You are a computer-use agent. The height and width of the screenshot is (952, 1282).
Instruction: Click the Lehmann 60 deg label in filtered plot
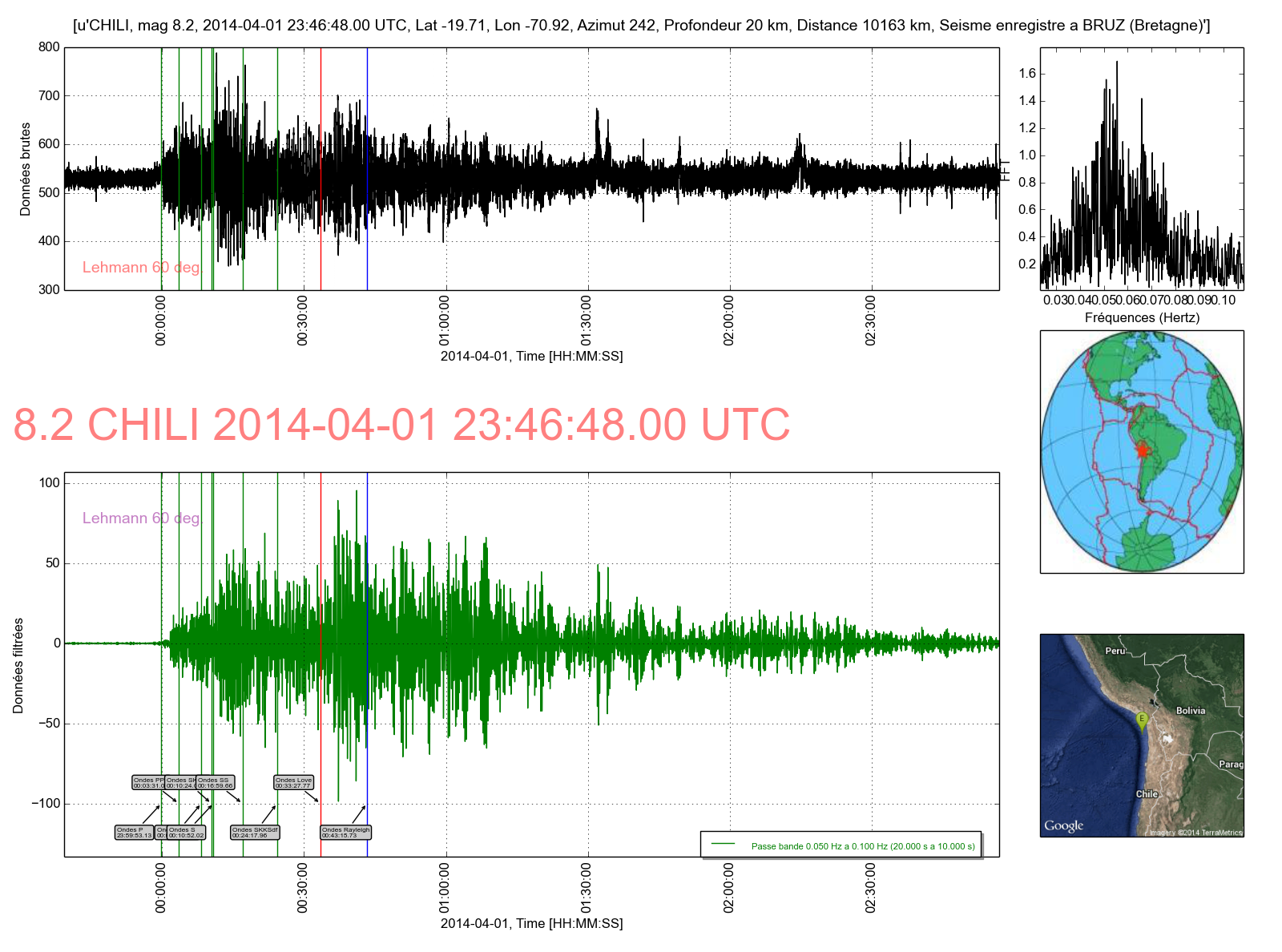pos(141,518)
